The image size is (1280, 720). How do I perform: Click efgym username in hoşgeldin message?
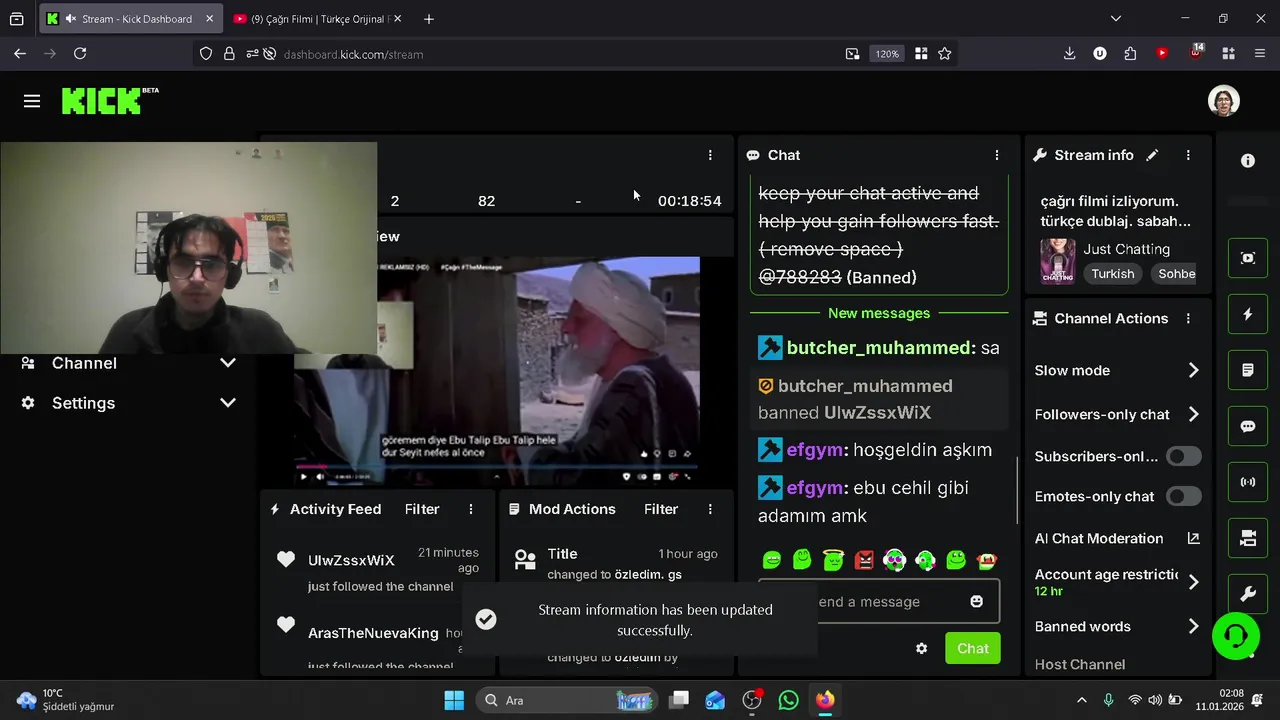(x=815, y=450)
